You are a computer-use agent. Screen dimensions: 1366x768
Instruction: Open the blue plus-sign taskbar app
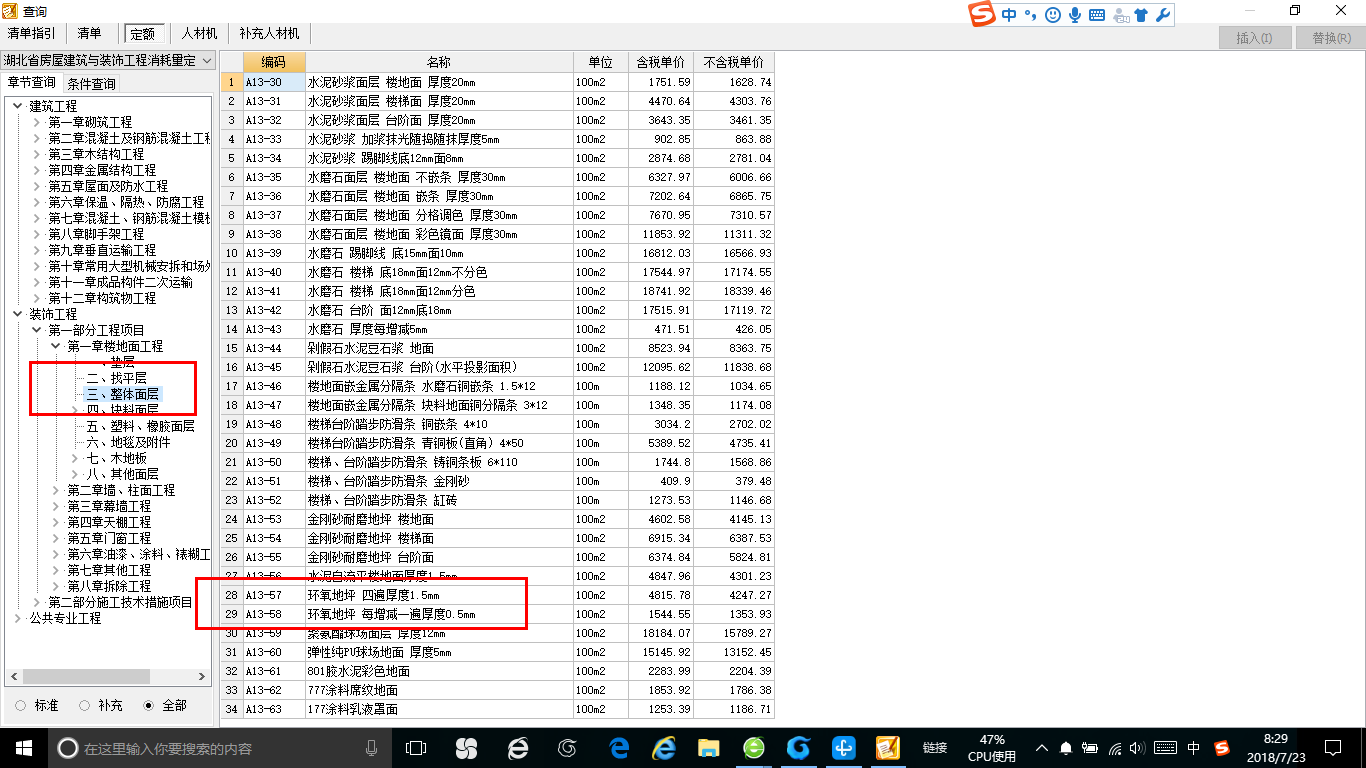click(843, 747)
